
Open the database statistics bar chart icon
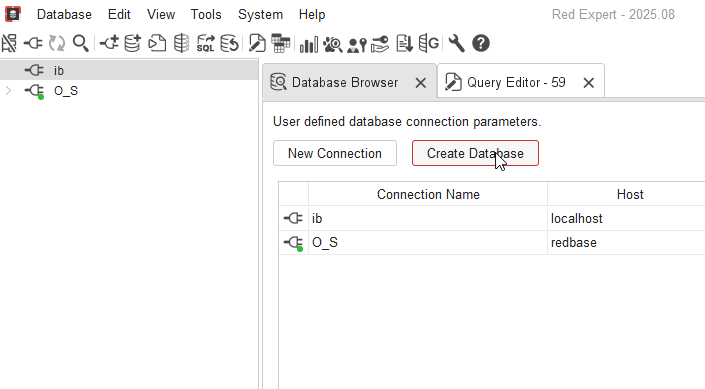click(x=308, y=44)
